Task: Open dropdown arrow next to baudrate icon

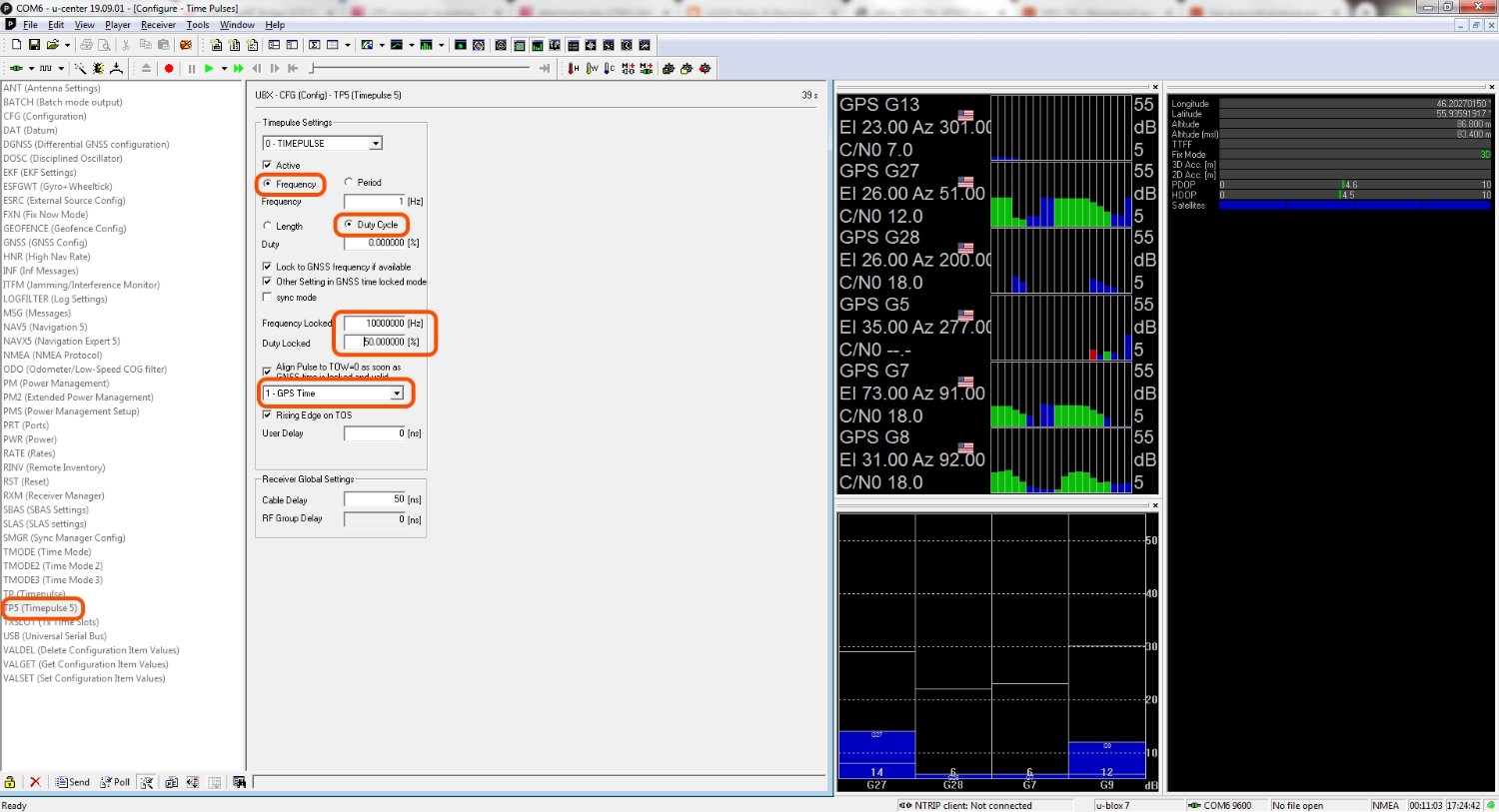Action: coord(61,69)
